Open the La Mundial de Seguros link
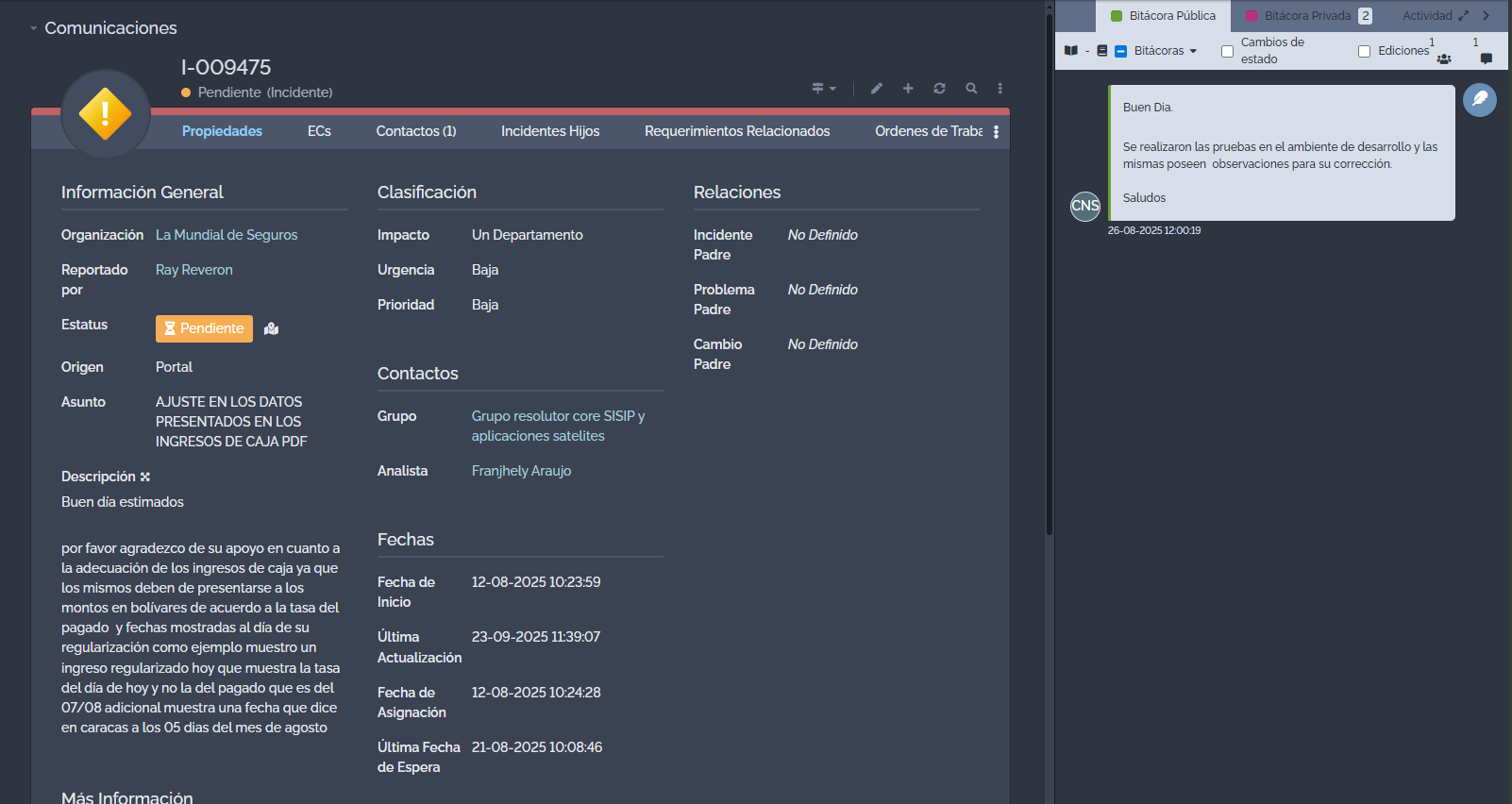Viewport: 1512px width, 804px height. tap(227, 235)
